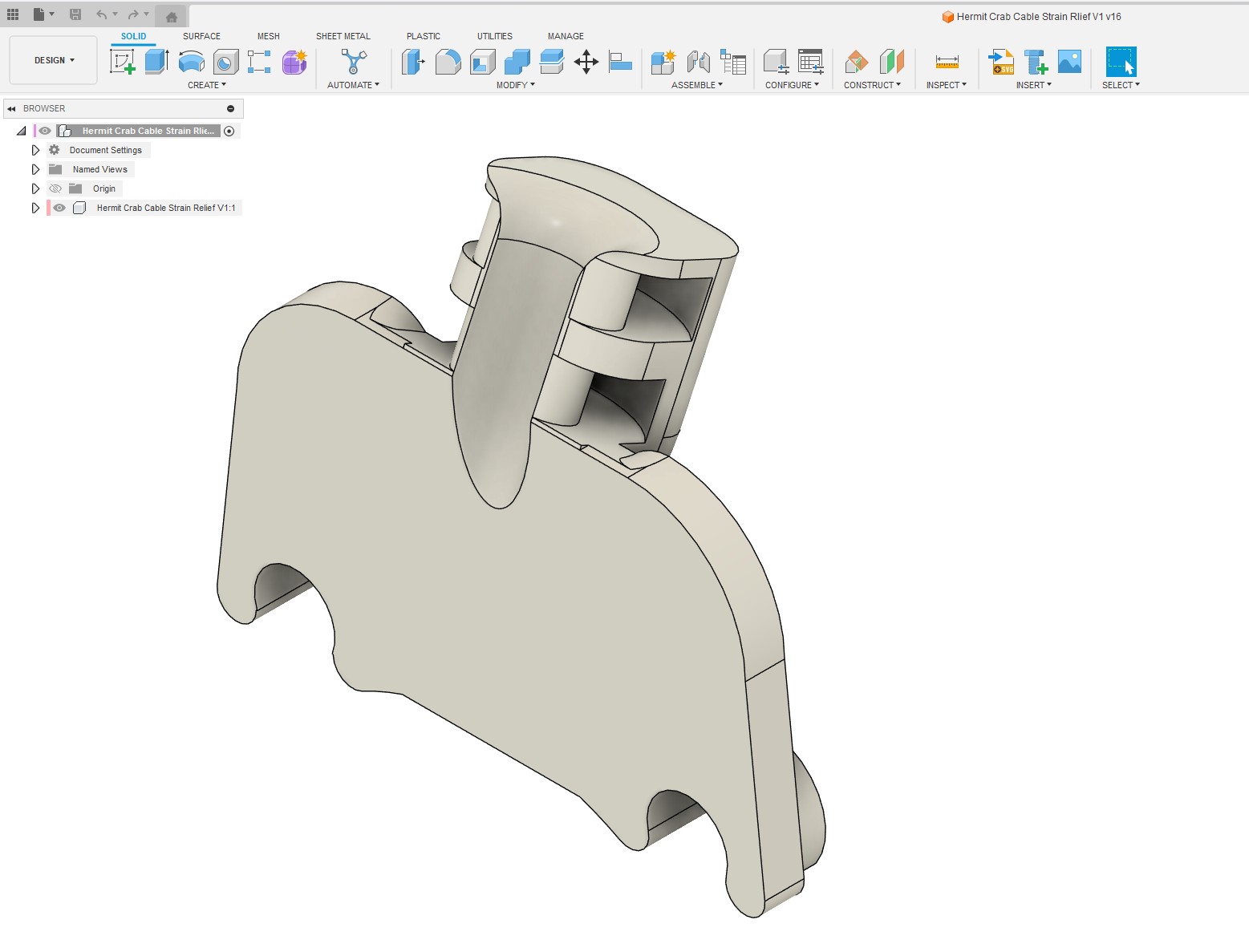Select the Joint tool
This screenshot has width=1249, height=952.
699,62
